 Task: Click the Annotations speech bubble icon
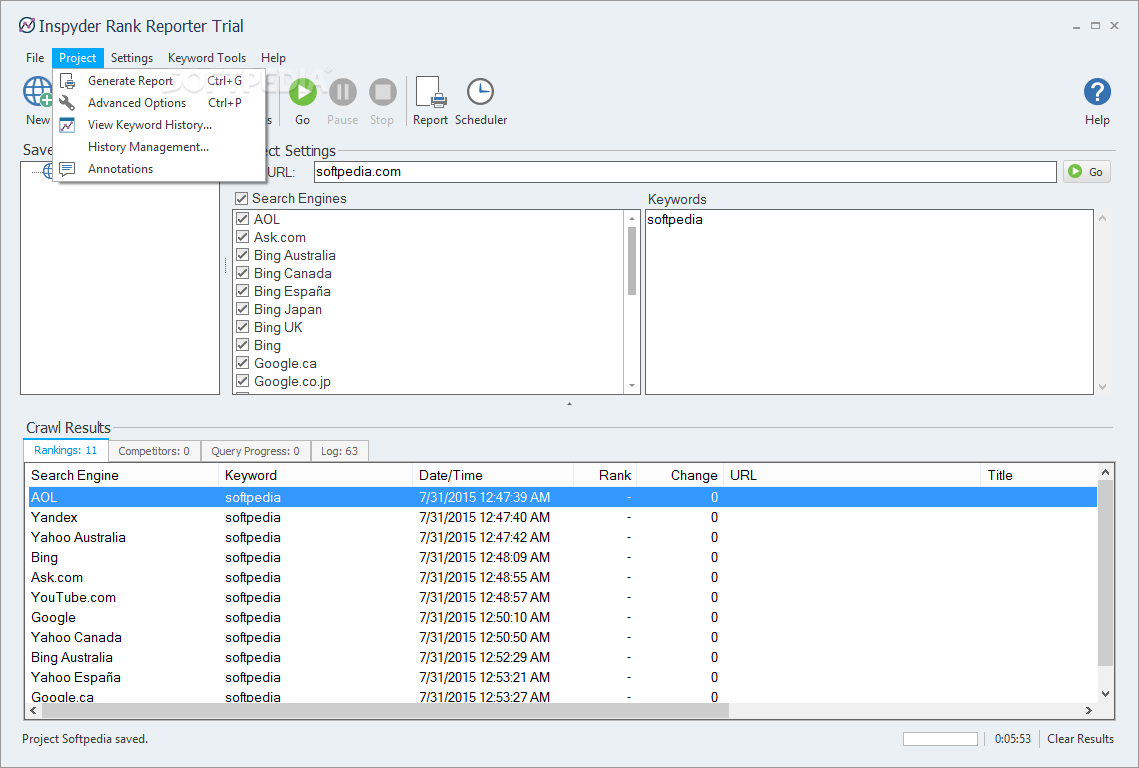point(68,169)
